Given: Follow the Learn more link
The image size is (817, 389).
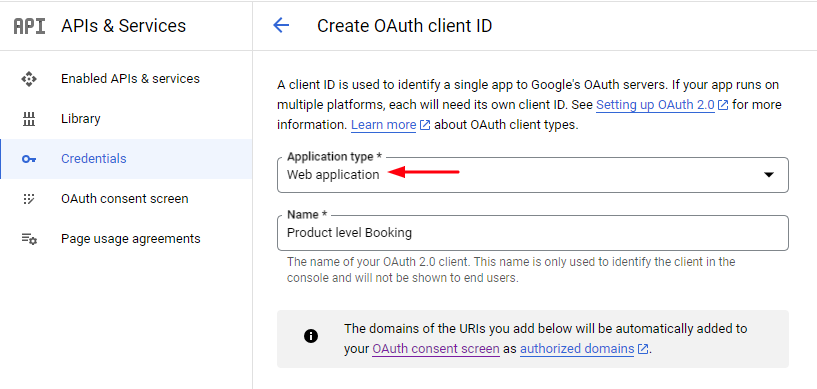Looking at the screenshot, I should pos(383,125).
